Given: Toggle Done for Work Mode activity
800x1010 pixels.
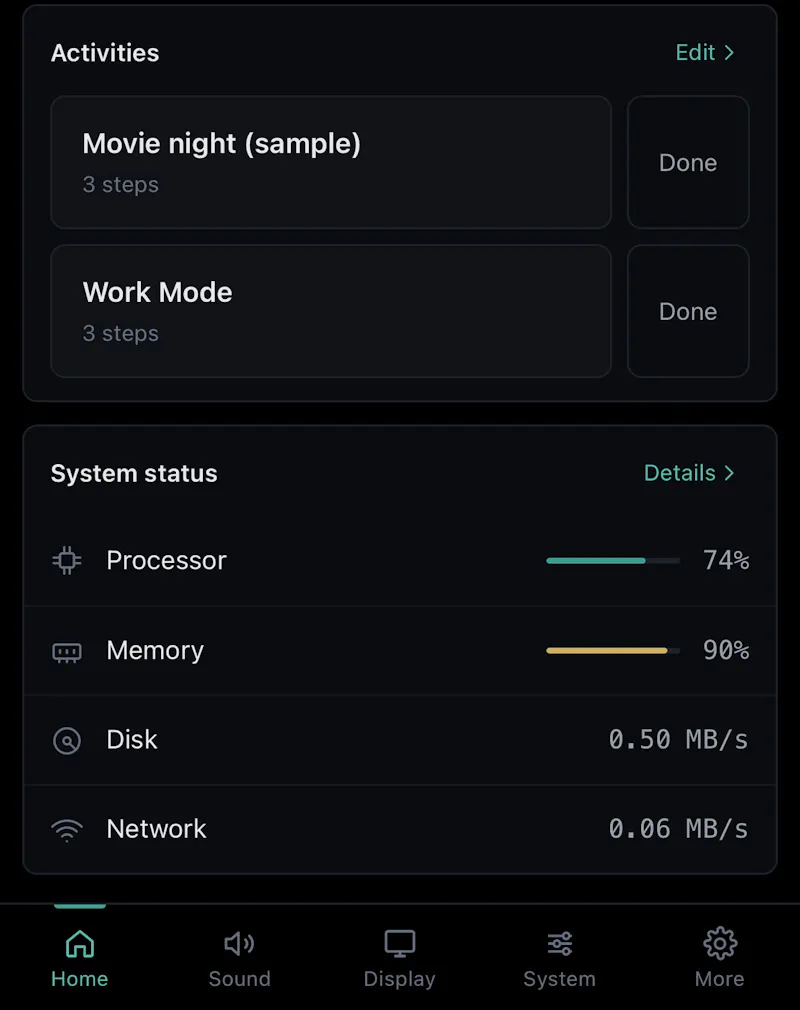Looking at the screenshot, I should 688,311.
